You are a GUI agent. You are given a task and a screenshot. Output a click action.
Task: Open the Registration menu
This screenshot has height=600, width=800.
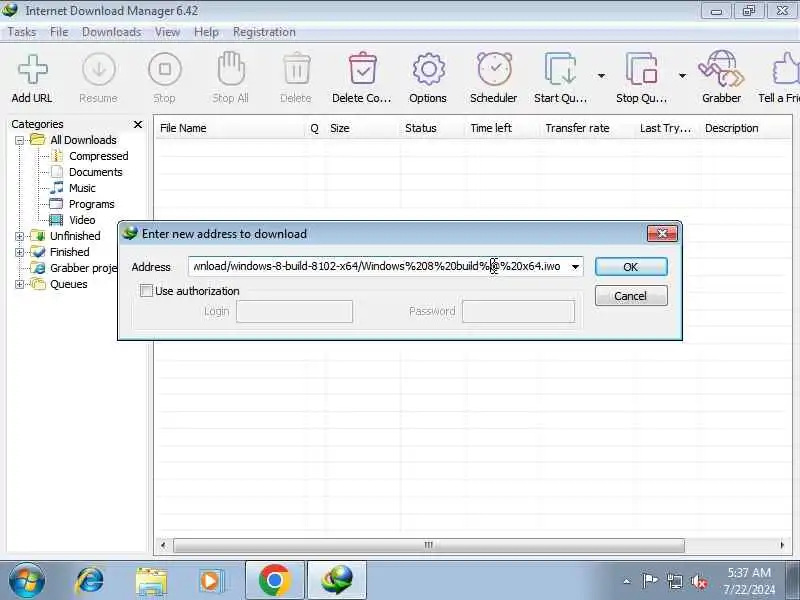pyautogui.click(x=264, y=32)
